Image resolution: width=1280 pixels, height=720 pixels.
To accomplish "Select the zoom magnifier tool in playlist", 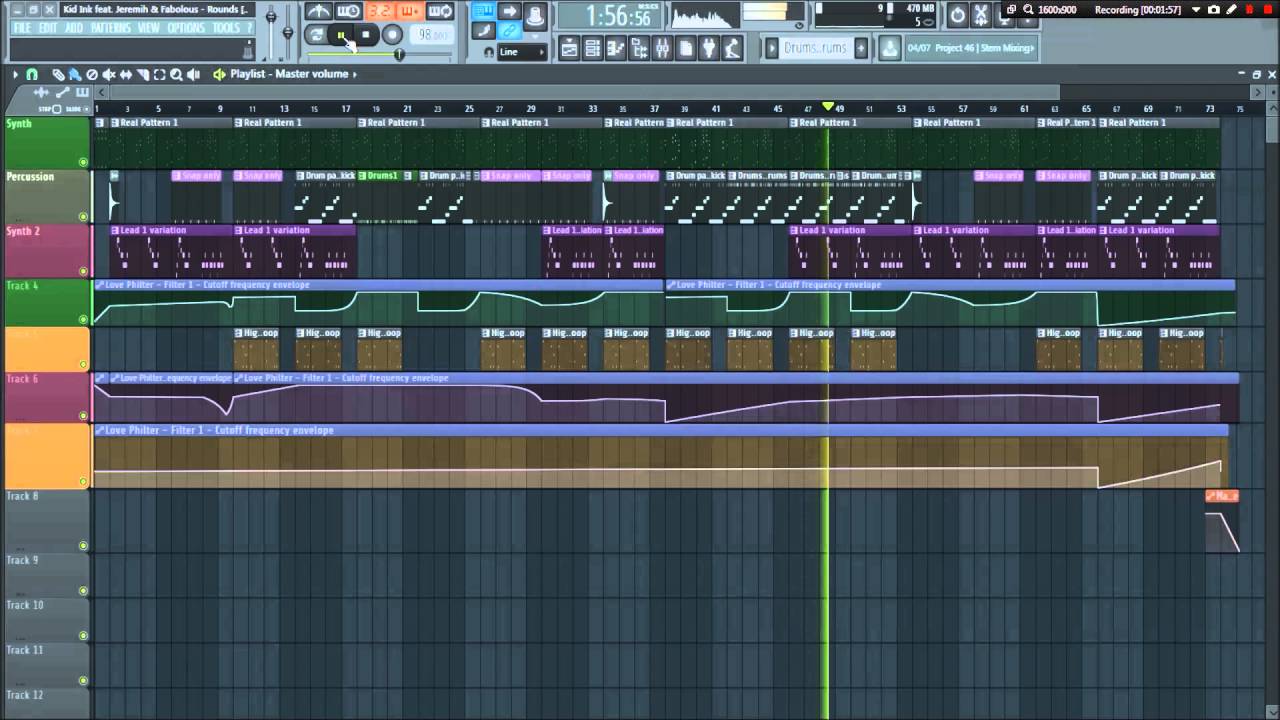I will (176, 74).
